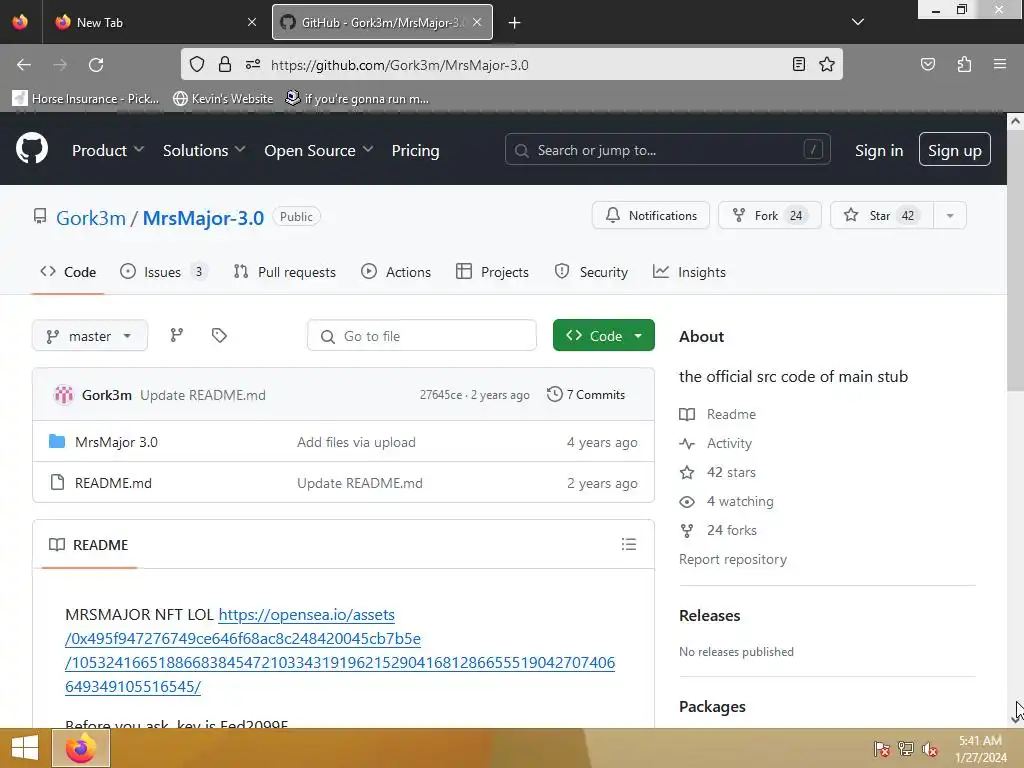Close the New Tab tab
1024x768 pixels.
tap(252, 22)
